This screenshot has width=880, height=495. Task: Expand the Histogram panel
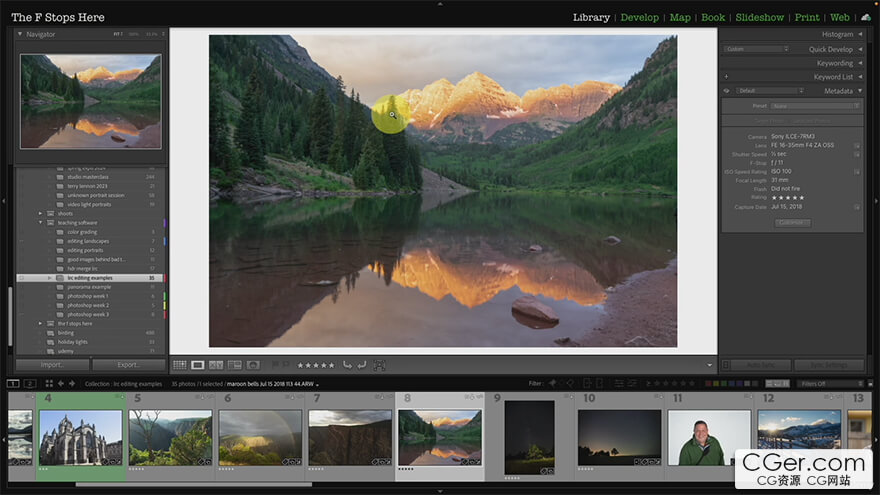point(860,34)
